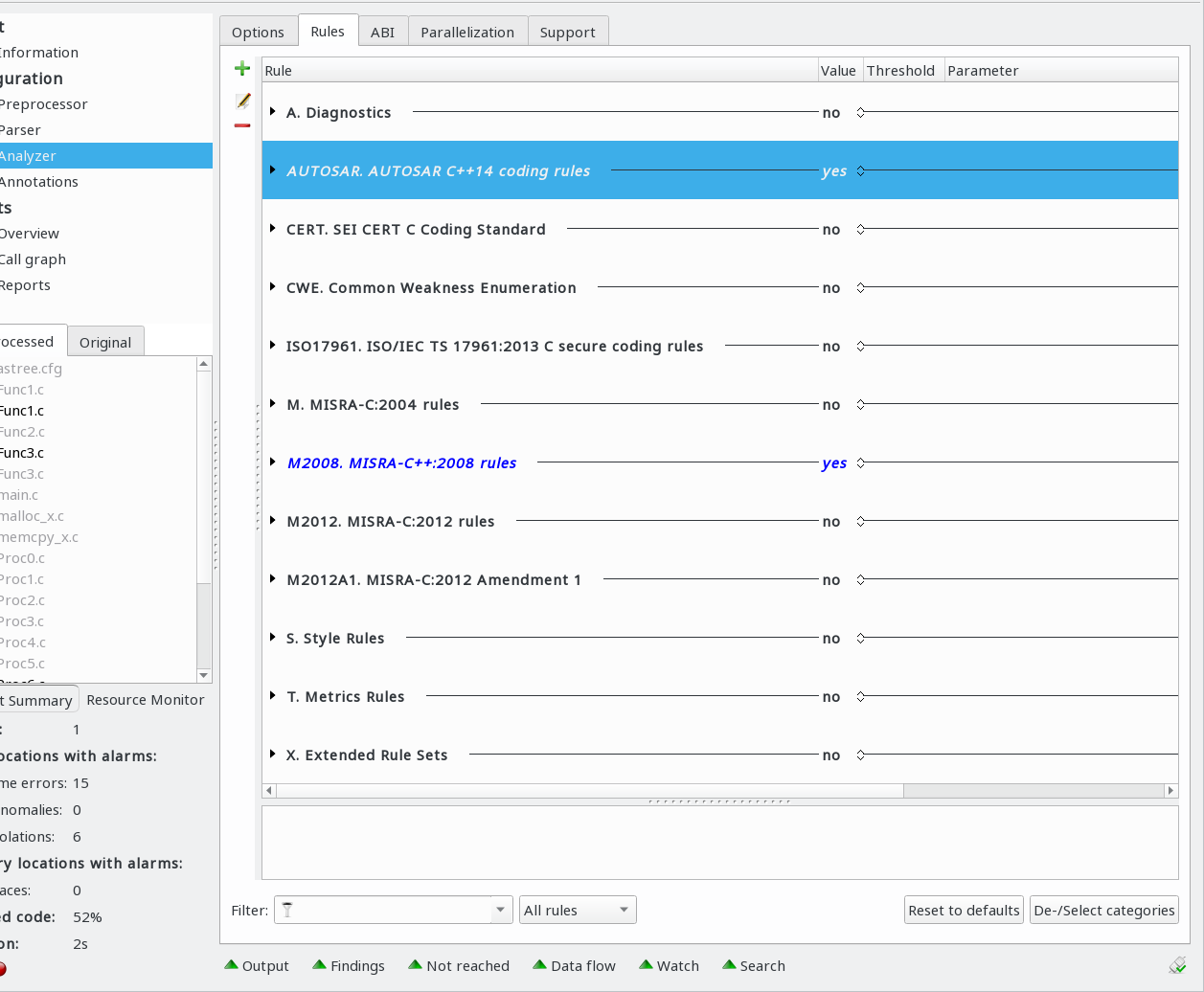
Task: Open the Filter combo box arrow
Action: (x=502, y=910)
